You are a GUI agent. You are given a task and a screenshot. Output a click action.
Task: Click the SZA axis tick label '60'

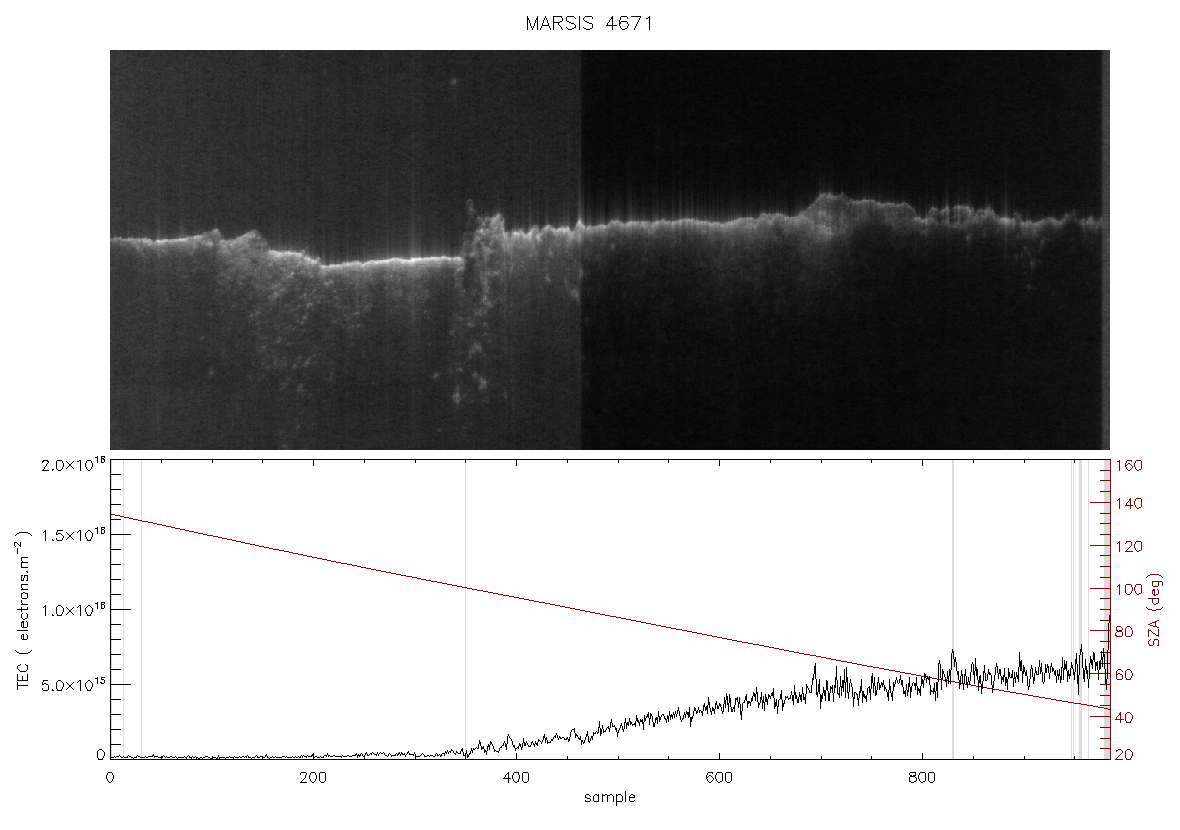[1124, 675]
